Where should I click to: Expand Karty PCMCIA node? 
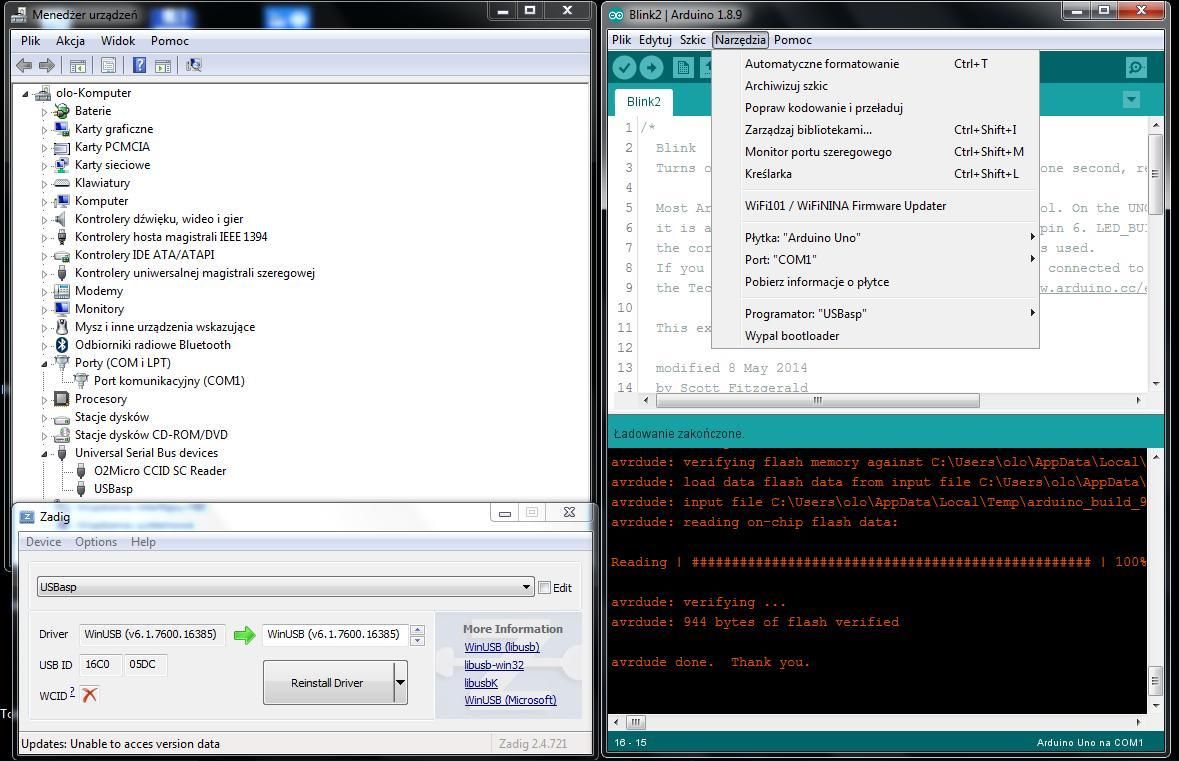(x=44, y=147)
